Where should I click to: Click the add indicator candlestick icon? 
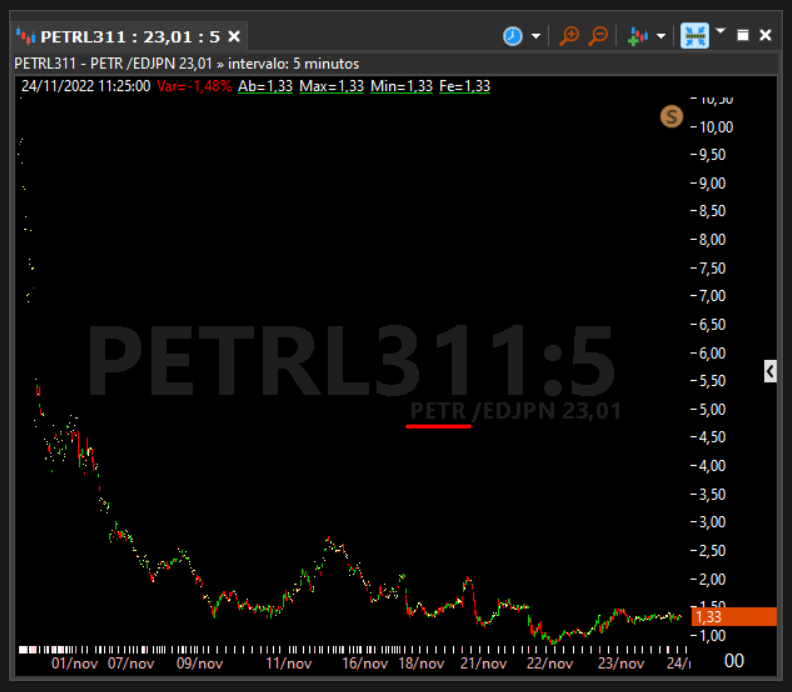[637, 36]
